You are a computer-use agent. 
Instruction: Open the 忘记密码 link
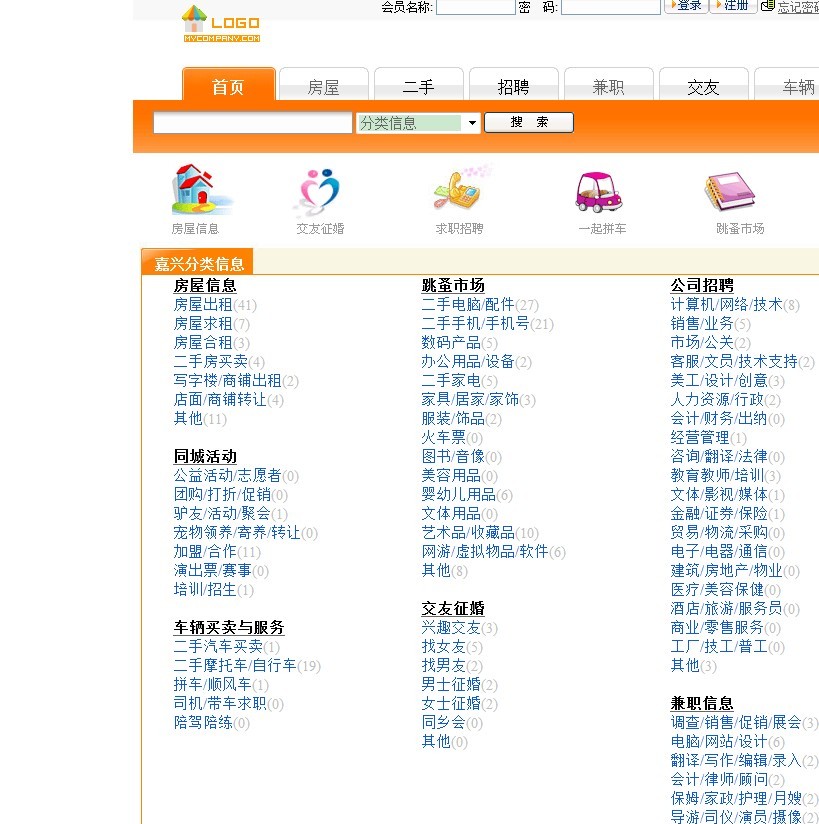798,7
